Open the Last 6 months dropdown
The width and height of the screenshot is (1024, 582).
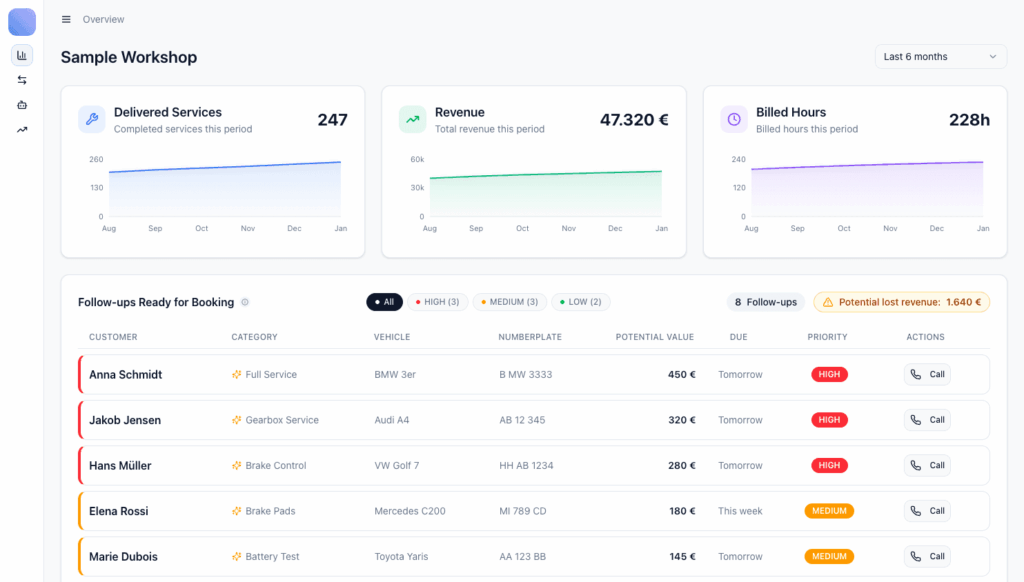(940, 57)
